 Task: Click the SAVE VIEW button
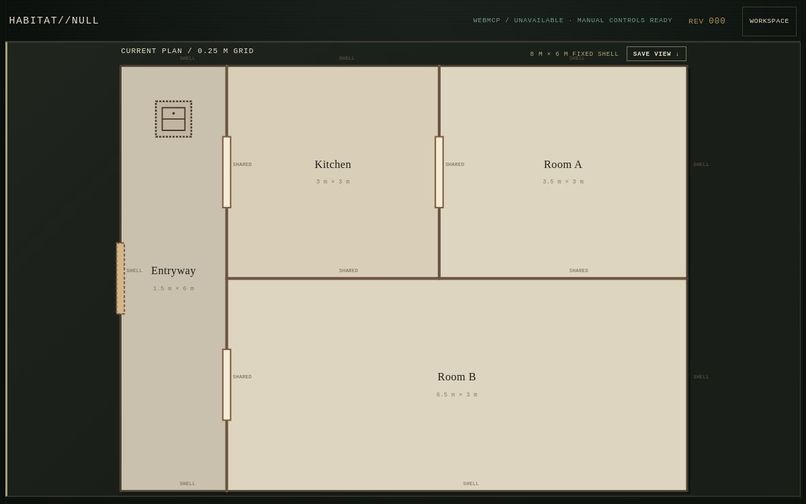(656, 53)
